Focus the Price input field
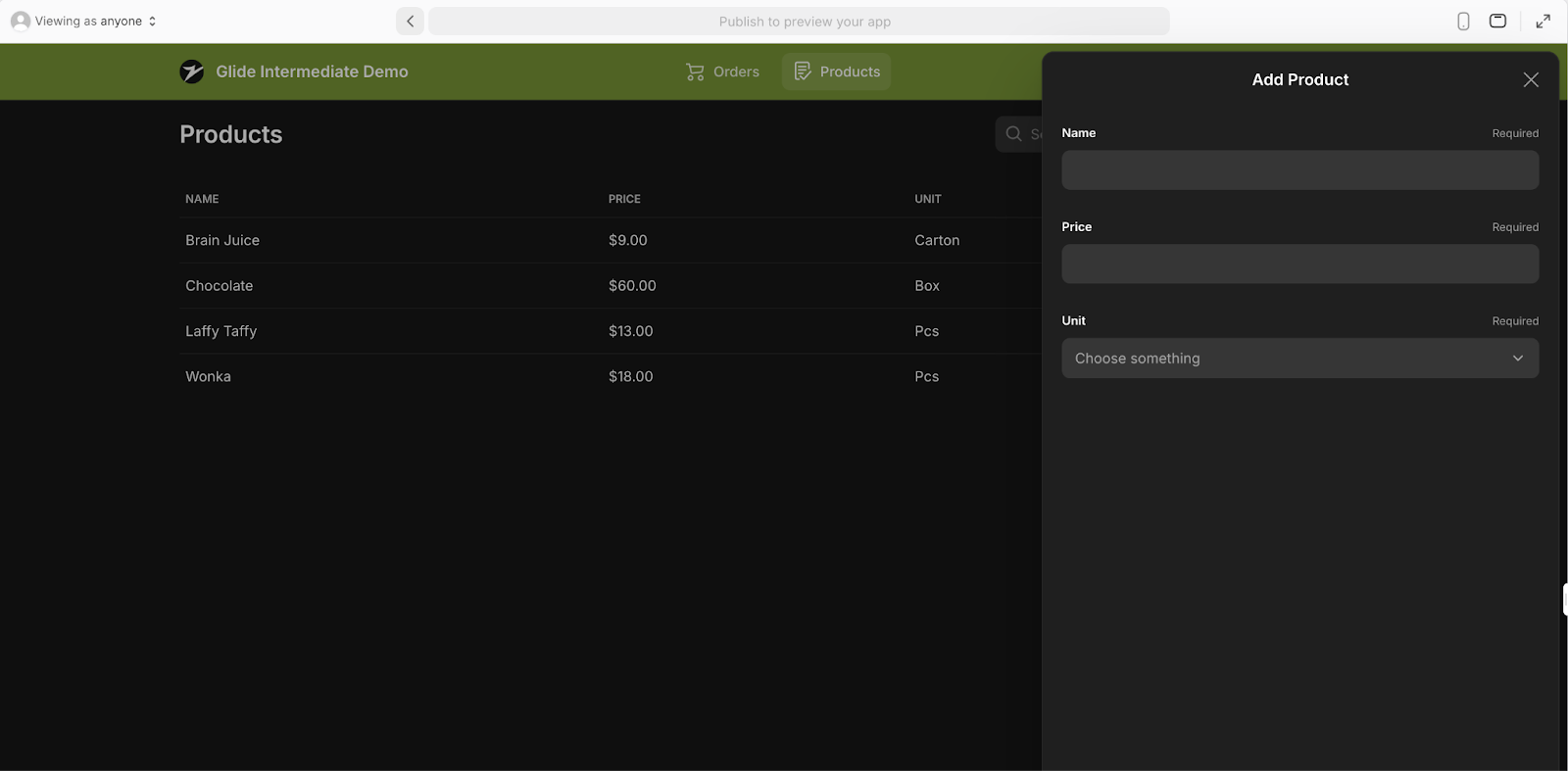 pos(1300,264)
